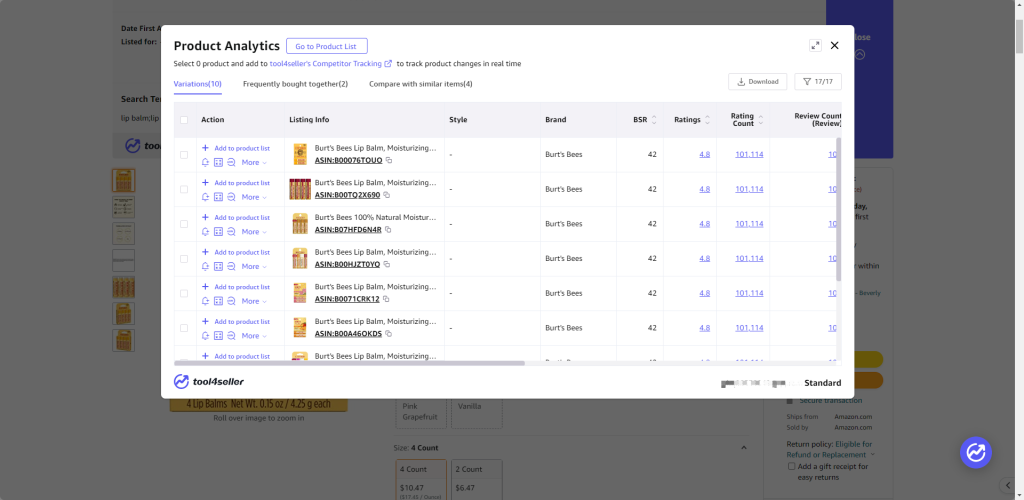This screenshot has height=500, width=1024.
Task: Click the horizontal scrollbar of the table
Action: [x=349, y=363]
